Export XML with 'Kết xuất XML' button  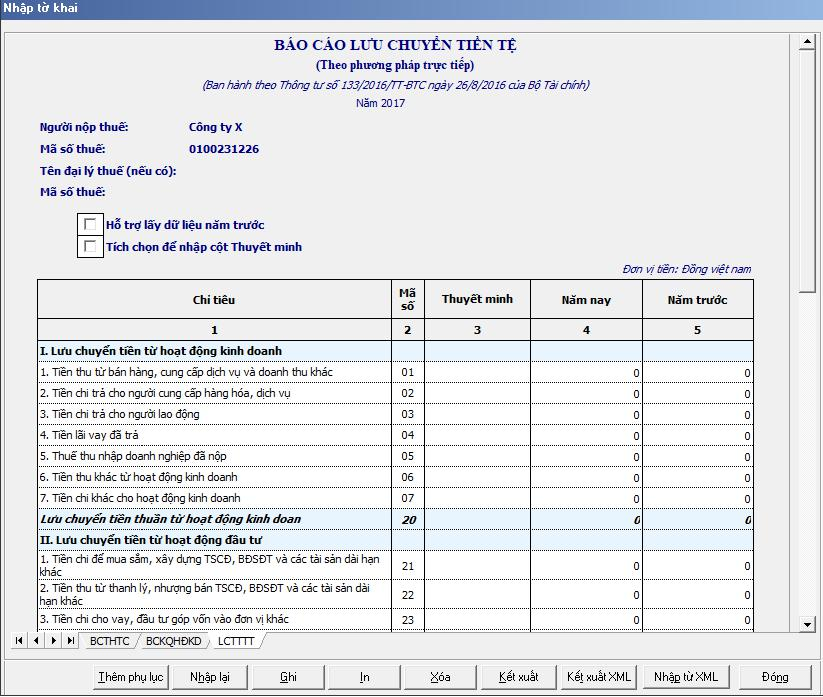pos(598,677)
